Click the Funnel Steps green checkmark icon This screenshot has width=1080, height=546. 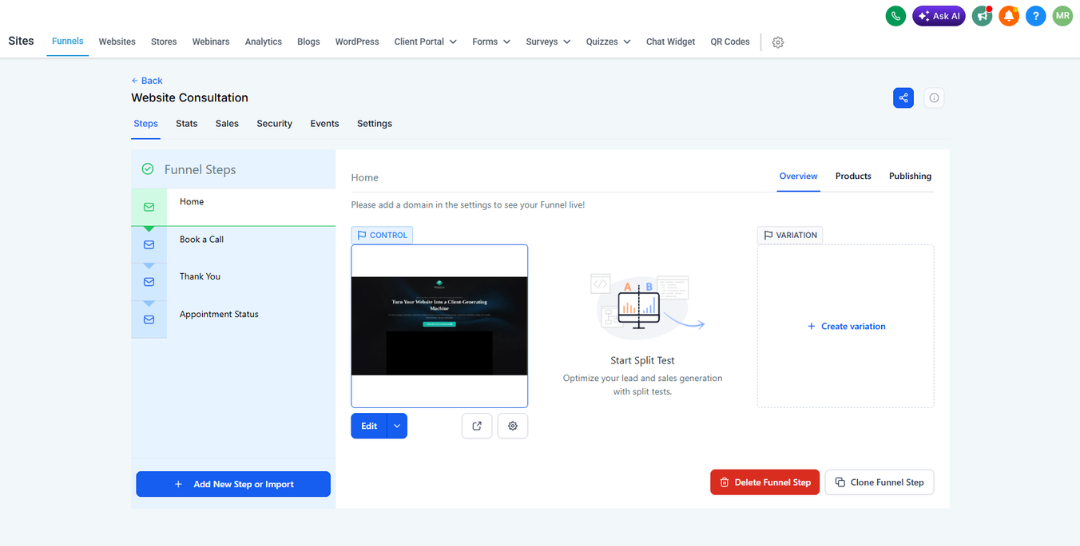click(x=147, y=169)
